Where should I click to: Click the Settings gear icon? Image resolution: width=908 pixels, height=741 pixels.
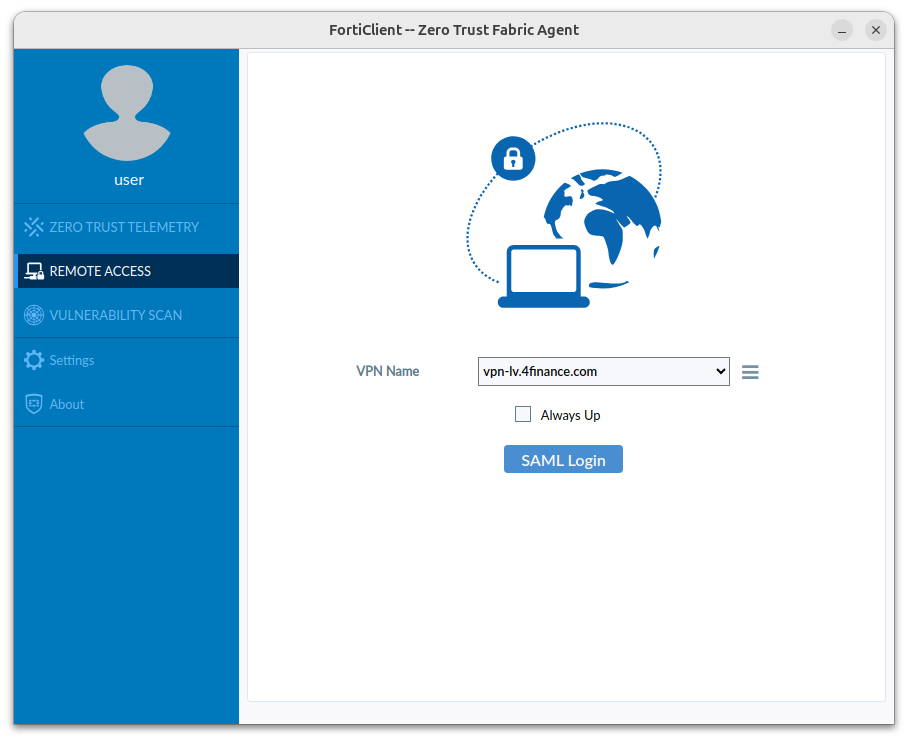(34, 360)
